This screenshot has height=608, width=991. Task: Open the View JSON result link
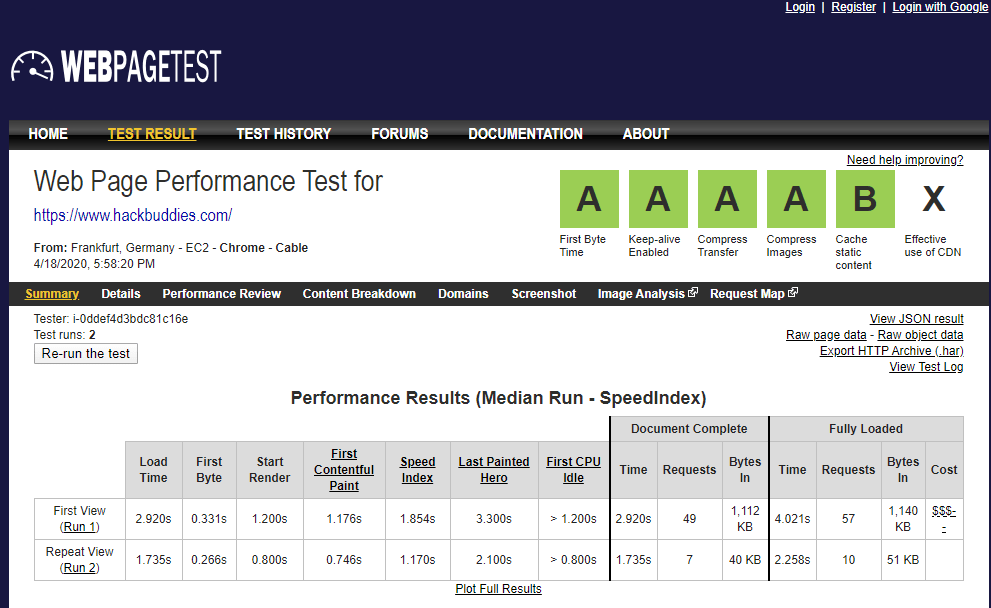click(x=916, y=319)
